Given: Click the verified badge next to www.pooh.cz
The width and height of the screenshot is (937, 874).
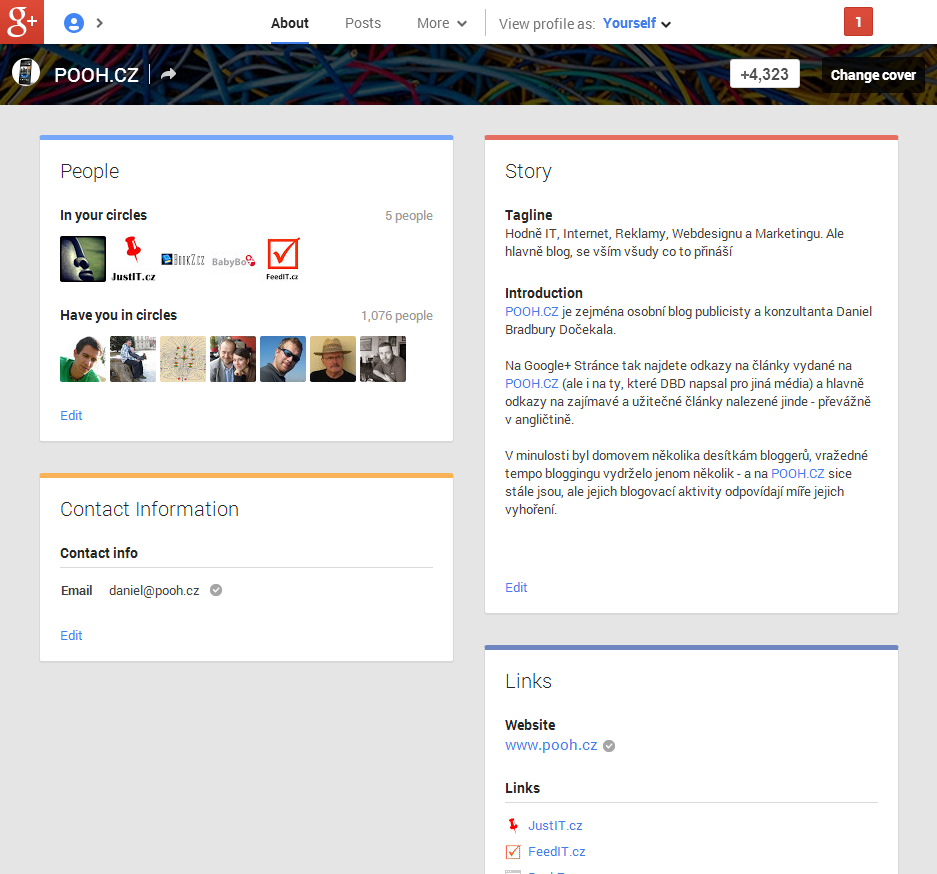Looking at the screenshot, I should pos(608,745).
